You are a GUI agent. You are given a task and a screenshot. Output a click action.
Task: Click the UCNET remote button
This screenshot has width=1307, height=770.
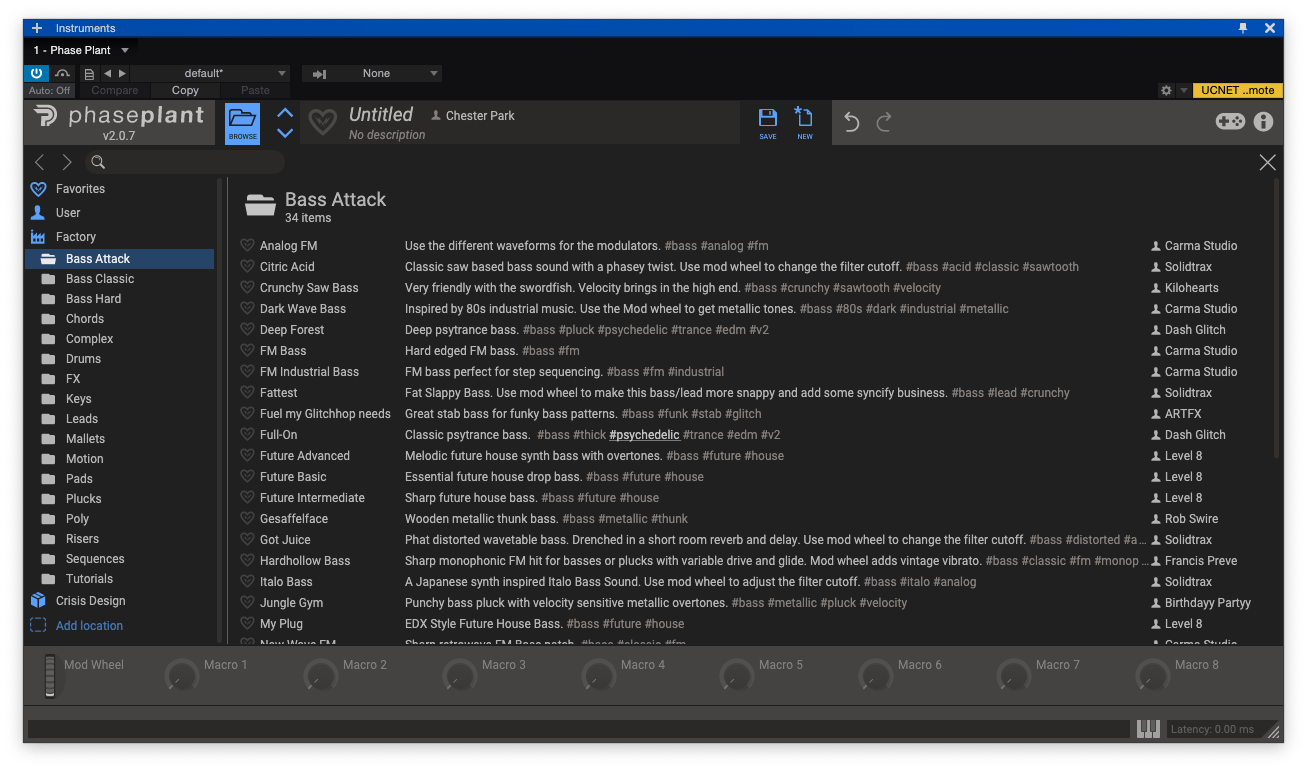(1237, 90)
